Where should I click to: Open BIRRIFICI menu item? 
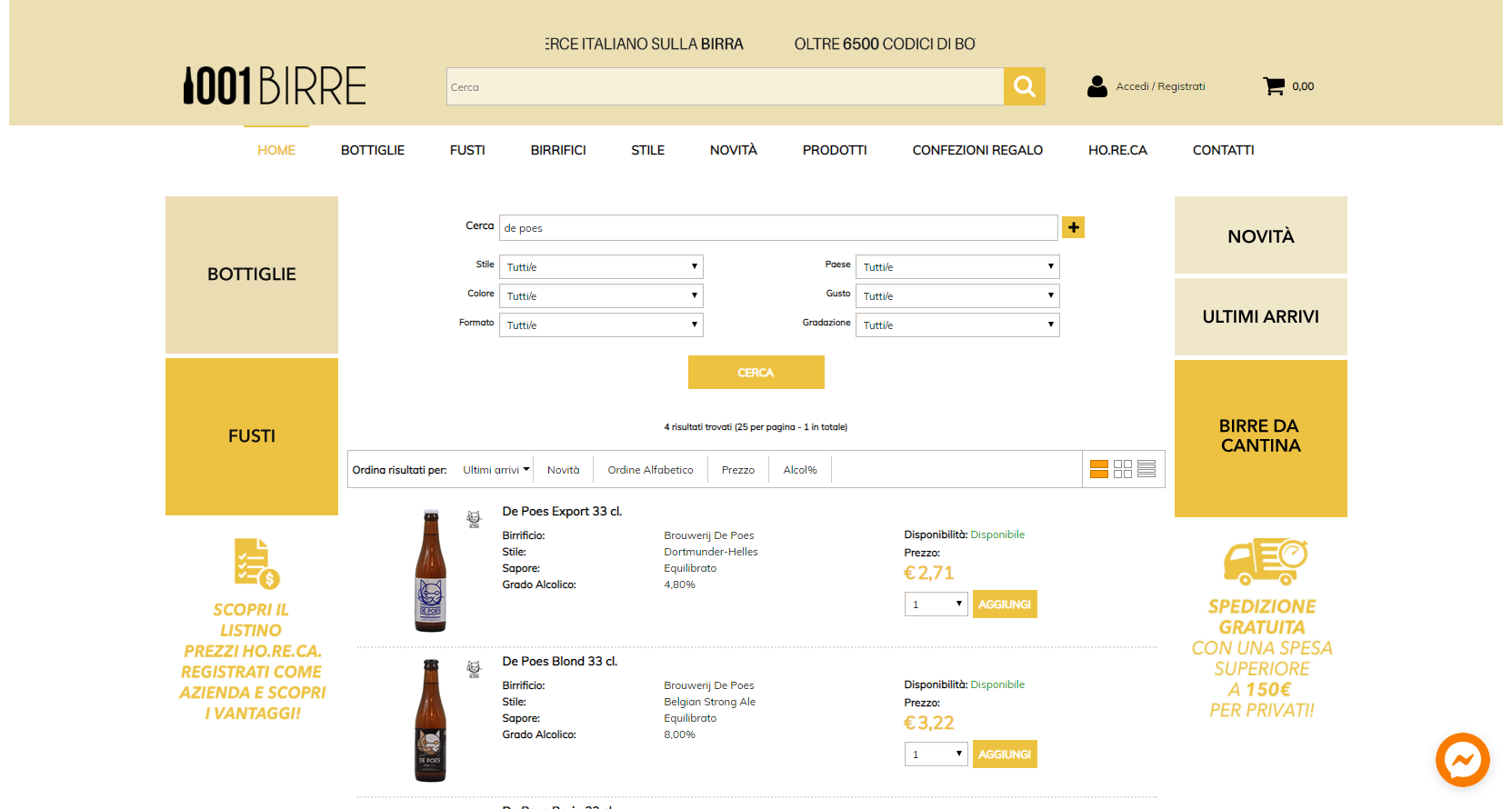tap(558, 150)
